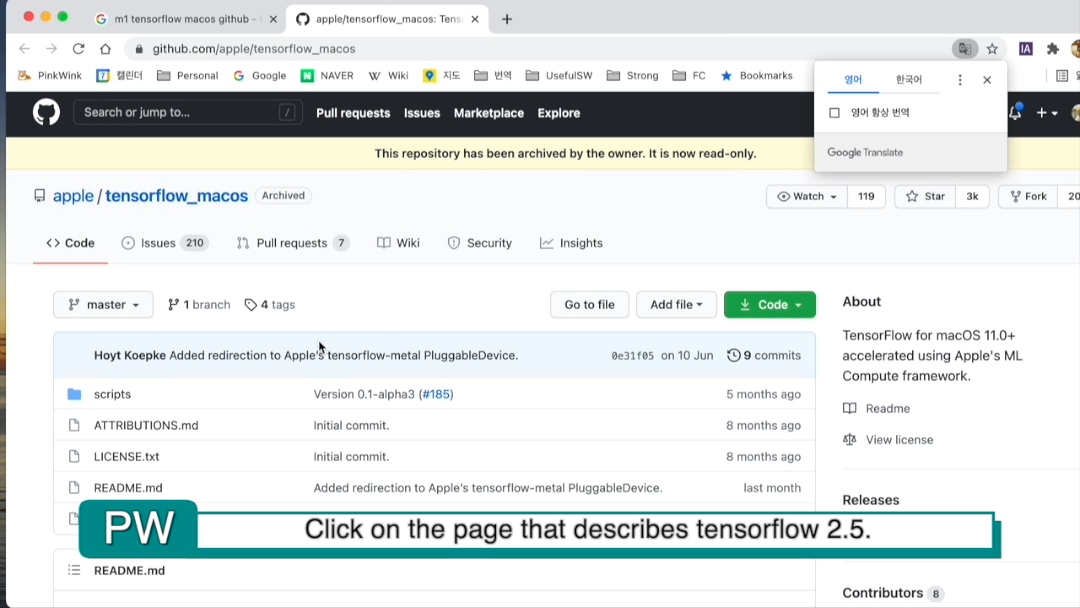Star the tensorflow_macos repository

pos(925,196)
